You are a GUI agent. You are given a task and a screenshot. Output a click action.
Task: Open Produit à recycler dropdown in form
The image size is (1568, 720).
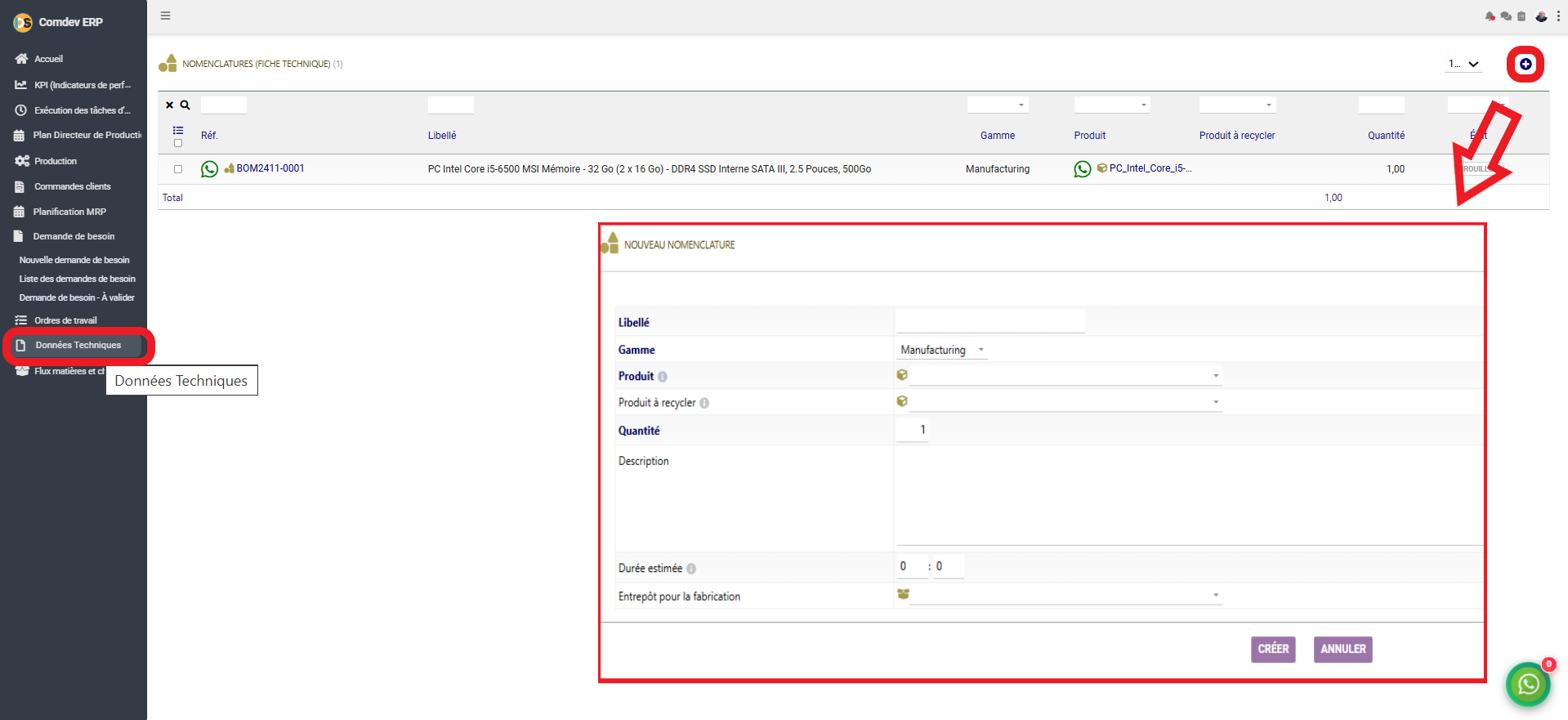tap(1065, 402)
